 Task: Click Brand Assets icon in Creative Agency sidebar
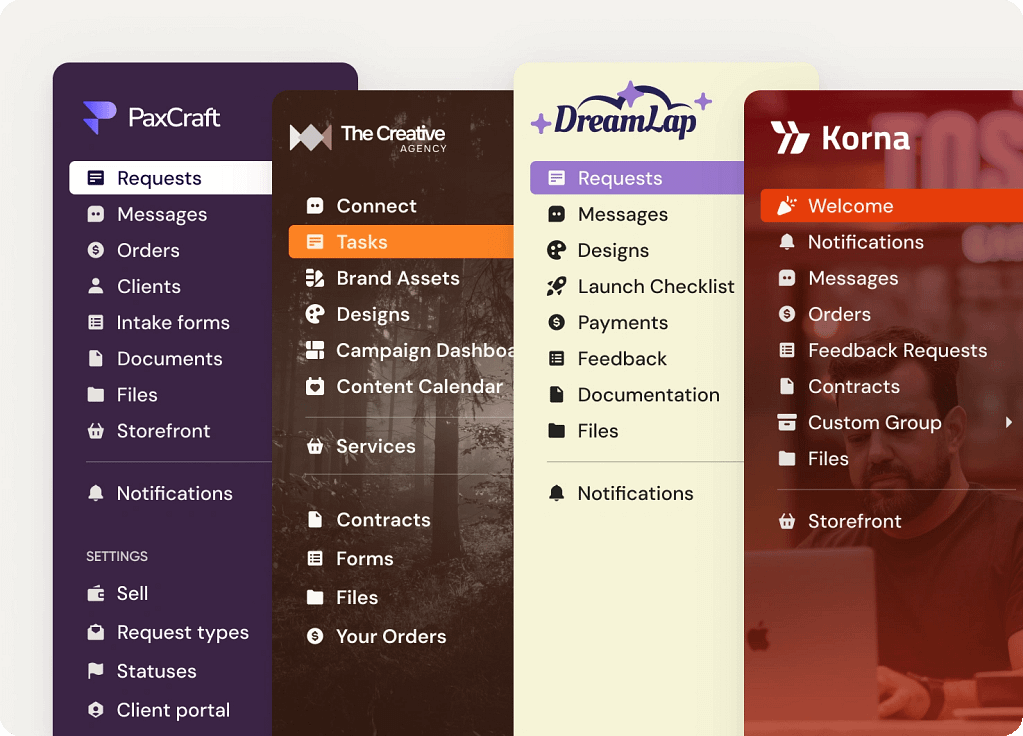coord(315,279)
